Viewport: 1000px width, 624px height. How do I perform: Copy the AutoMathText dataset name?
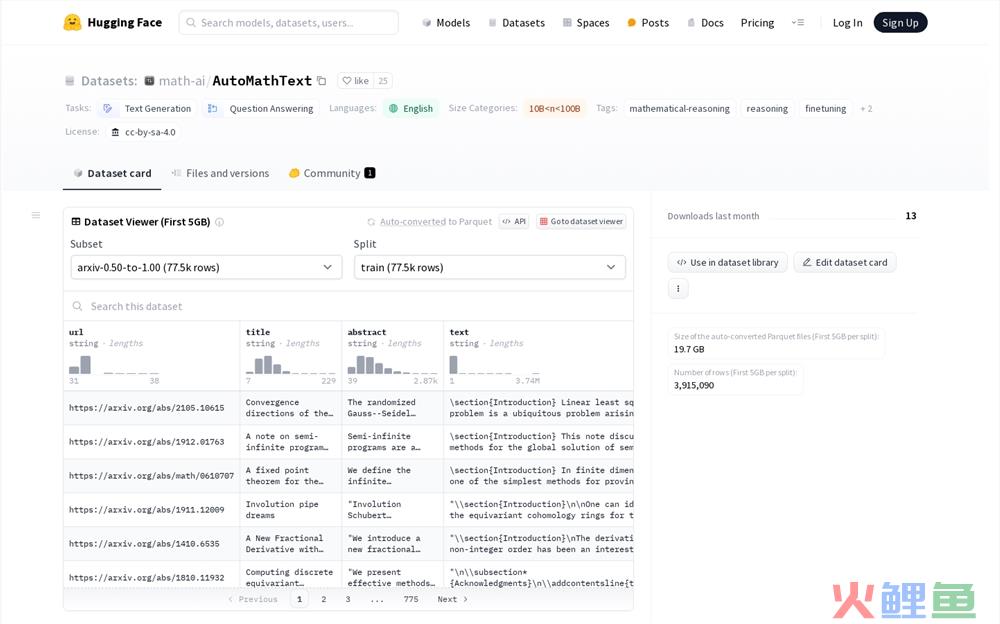pos(322,81)
